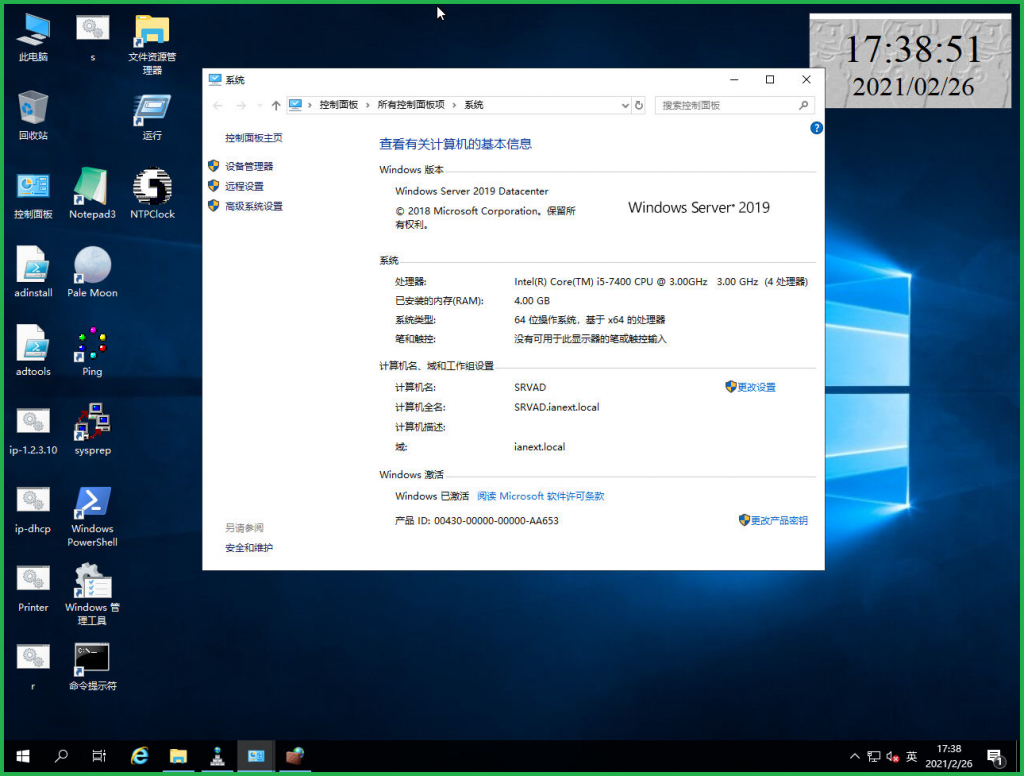Open the 命令提示符 desktop shortcut

click(92, 659)
